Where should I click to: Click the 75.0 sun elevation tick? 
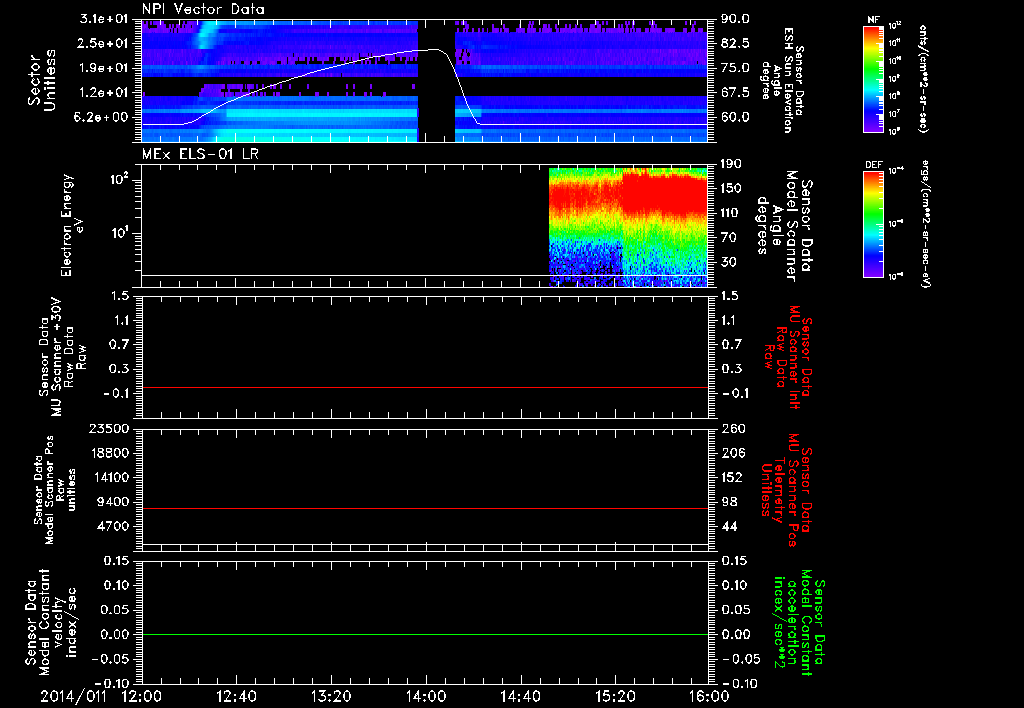point(735,68)
